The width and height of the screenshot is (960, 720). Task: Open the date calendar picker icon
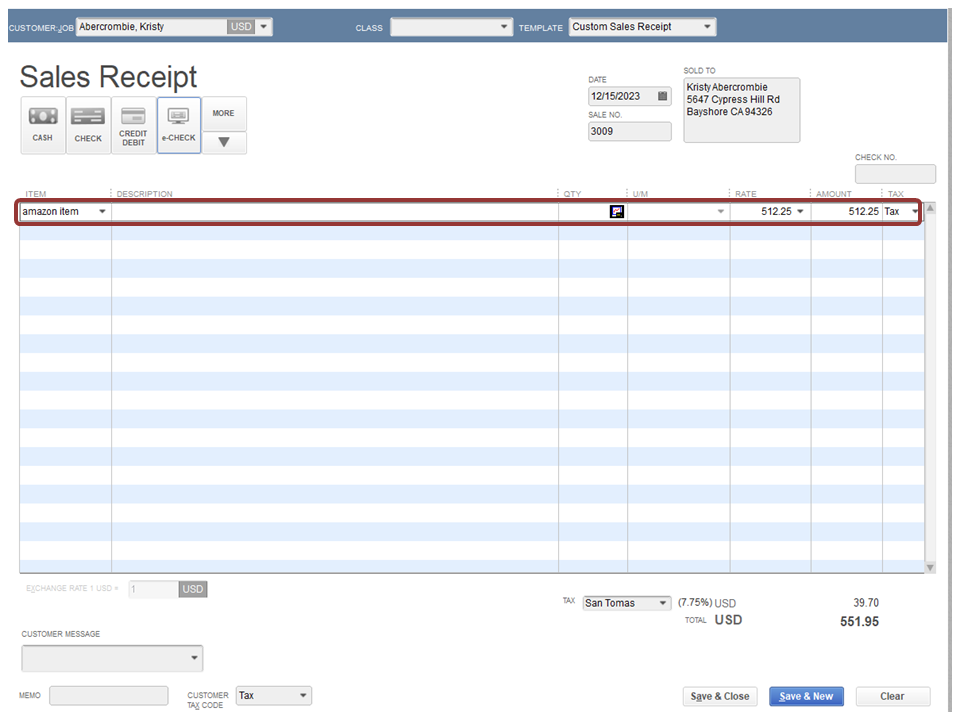(662, 96)
